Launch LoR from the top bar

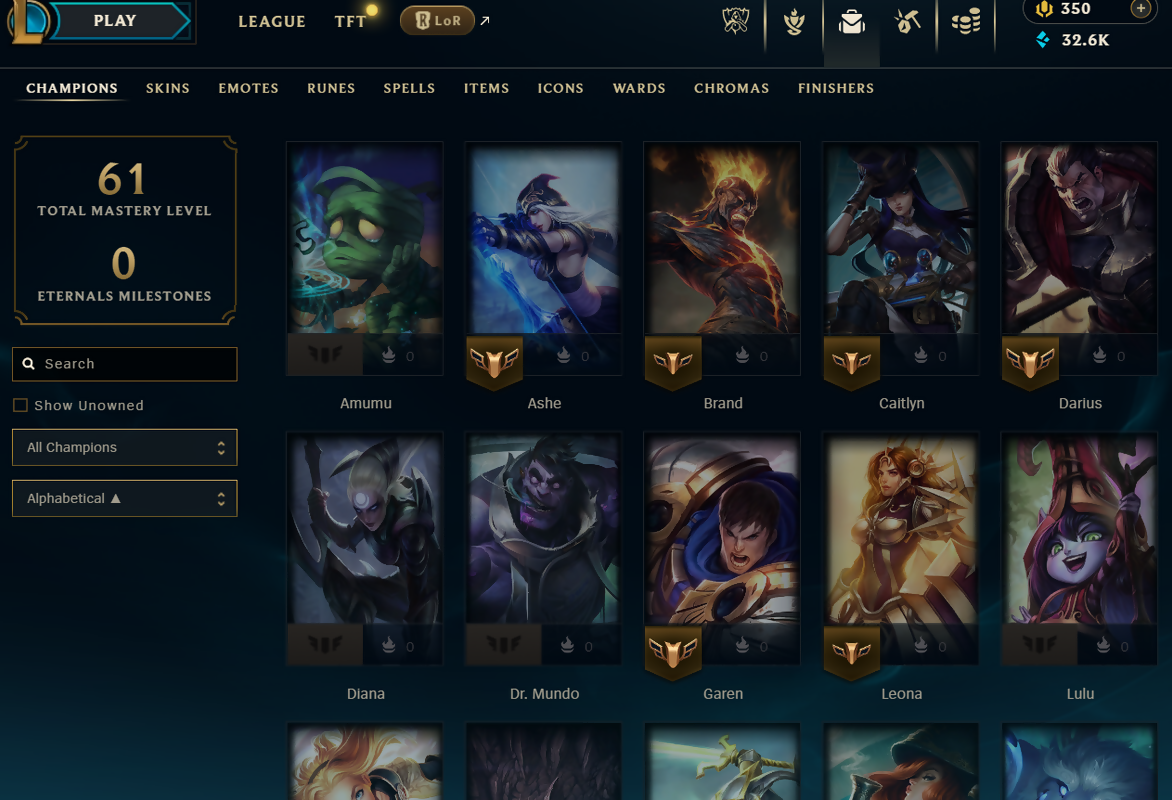click(x=437, y=21)
